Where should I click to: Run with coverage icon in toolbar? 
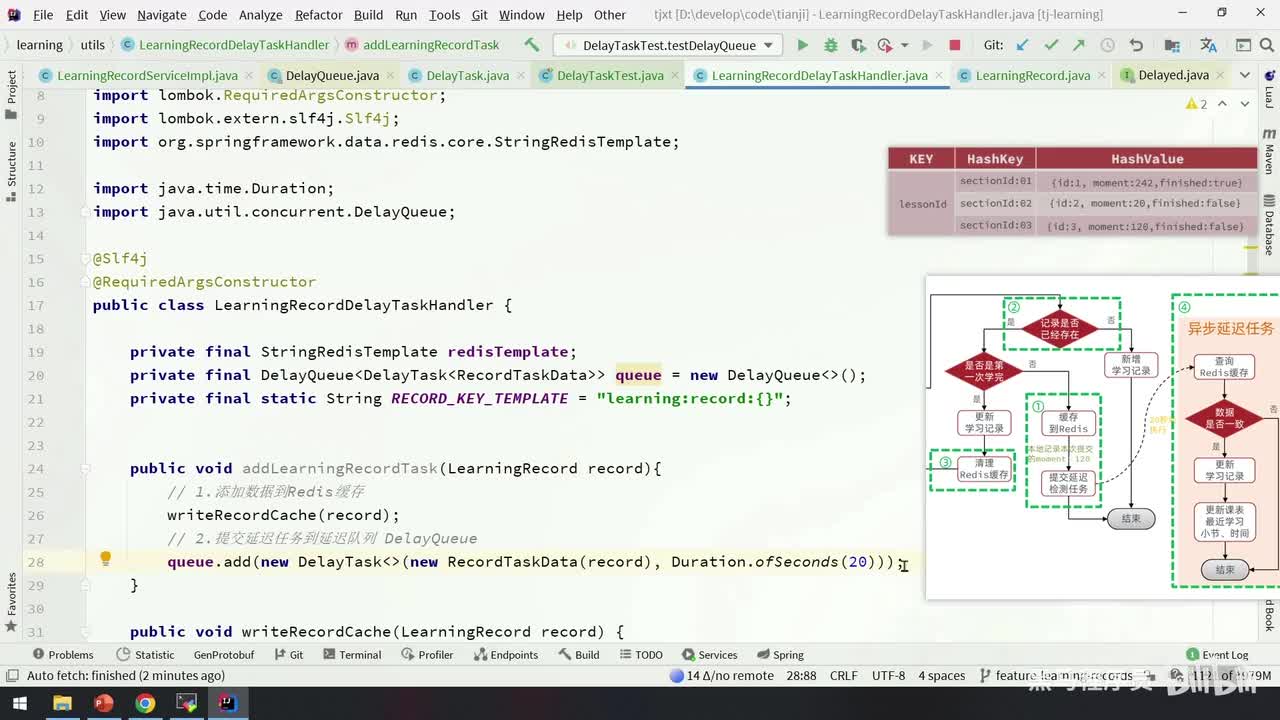858,45
